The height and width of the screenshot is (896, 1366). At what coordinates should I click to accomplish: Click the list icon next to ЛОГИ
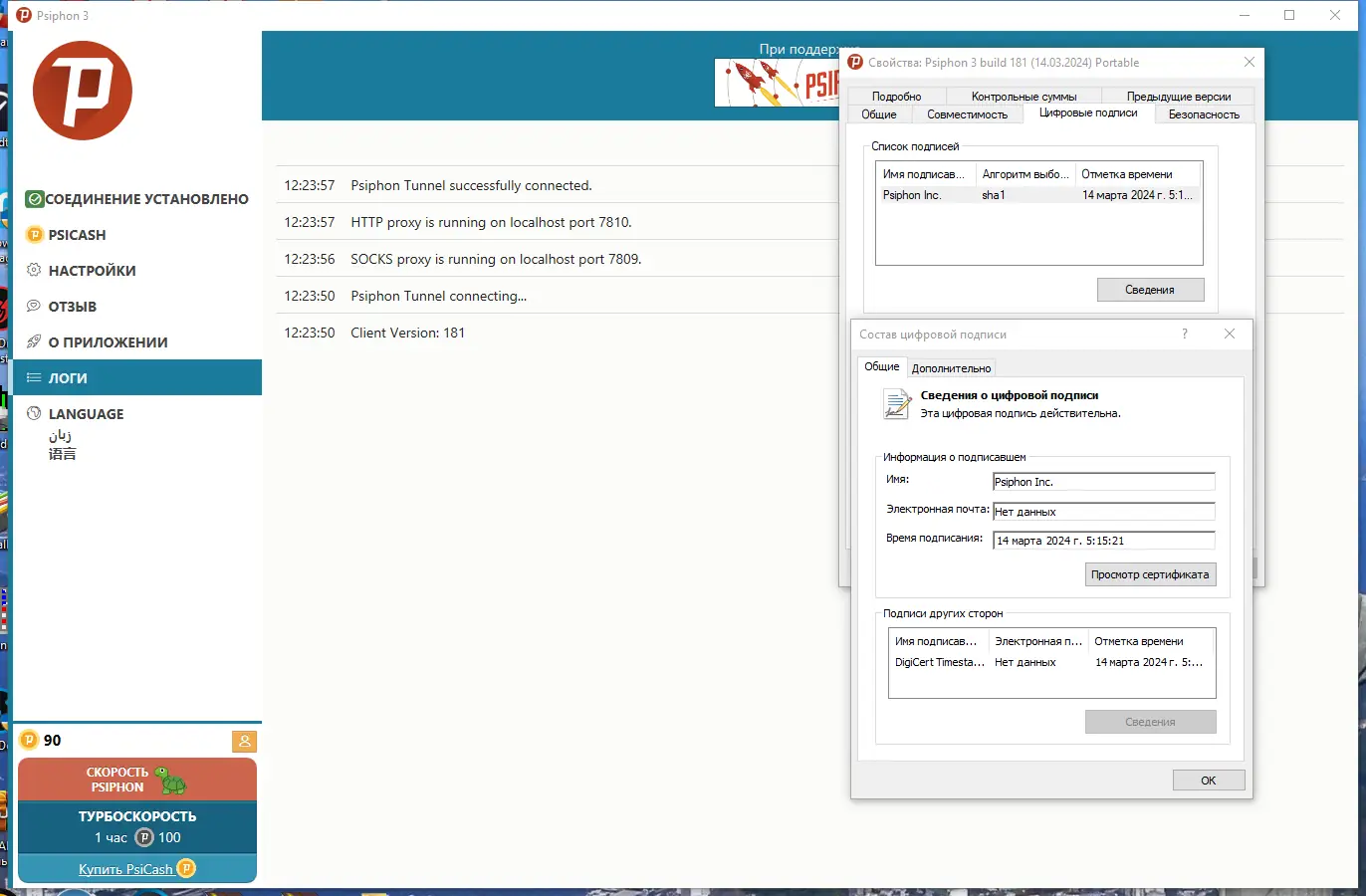tap(34, 377)
